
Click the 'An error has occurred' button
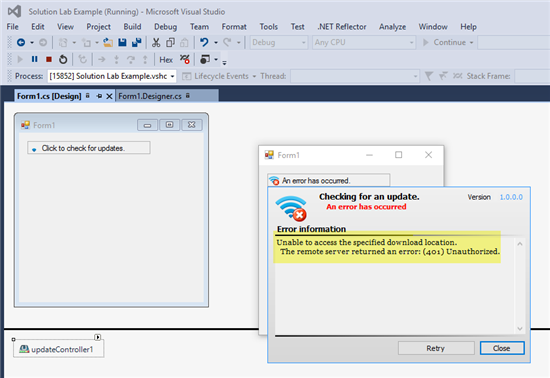[328, 181]
